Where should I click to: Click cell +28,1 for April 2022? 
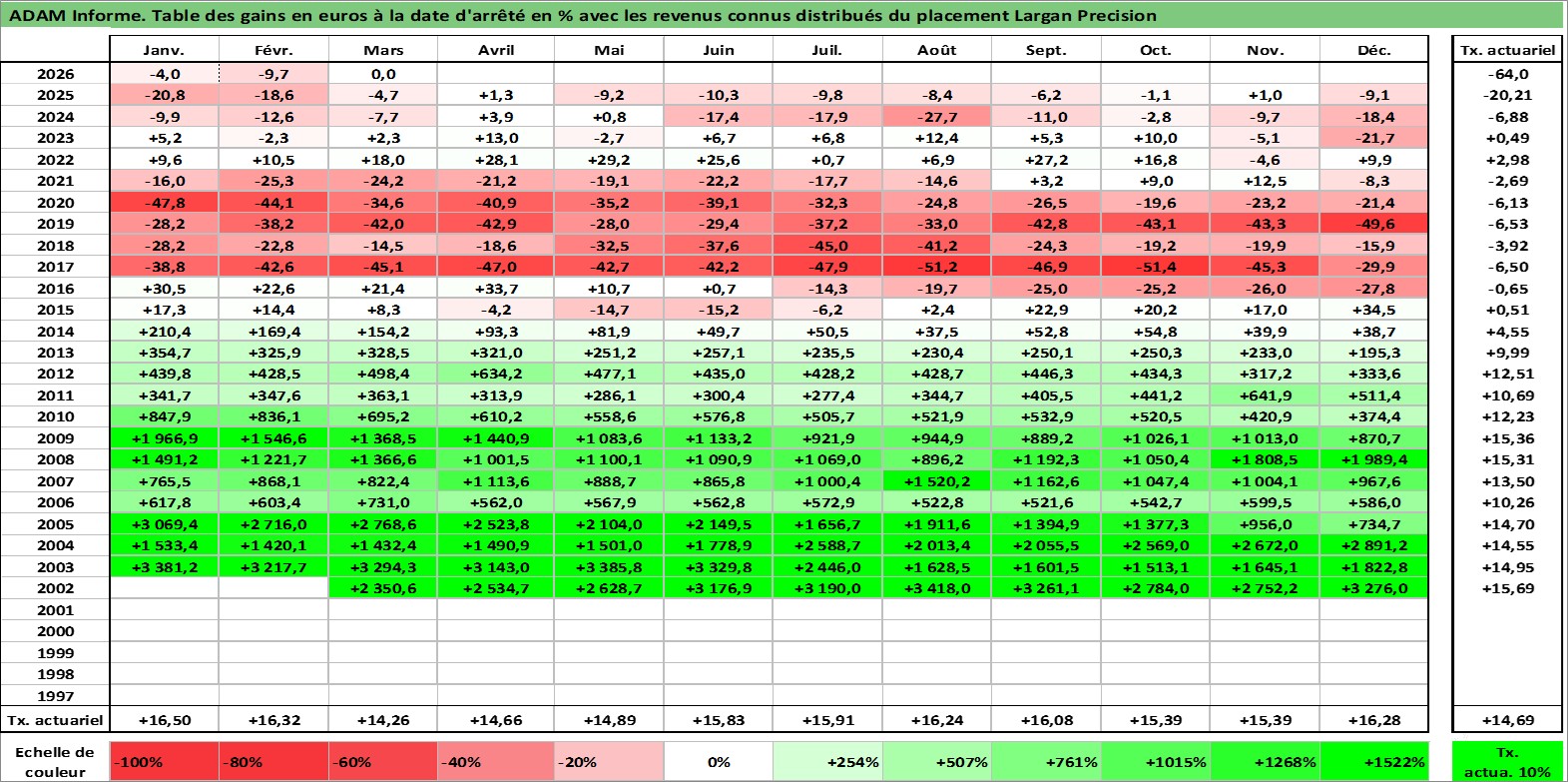coord(496,160)
